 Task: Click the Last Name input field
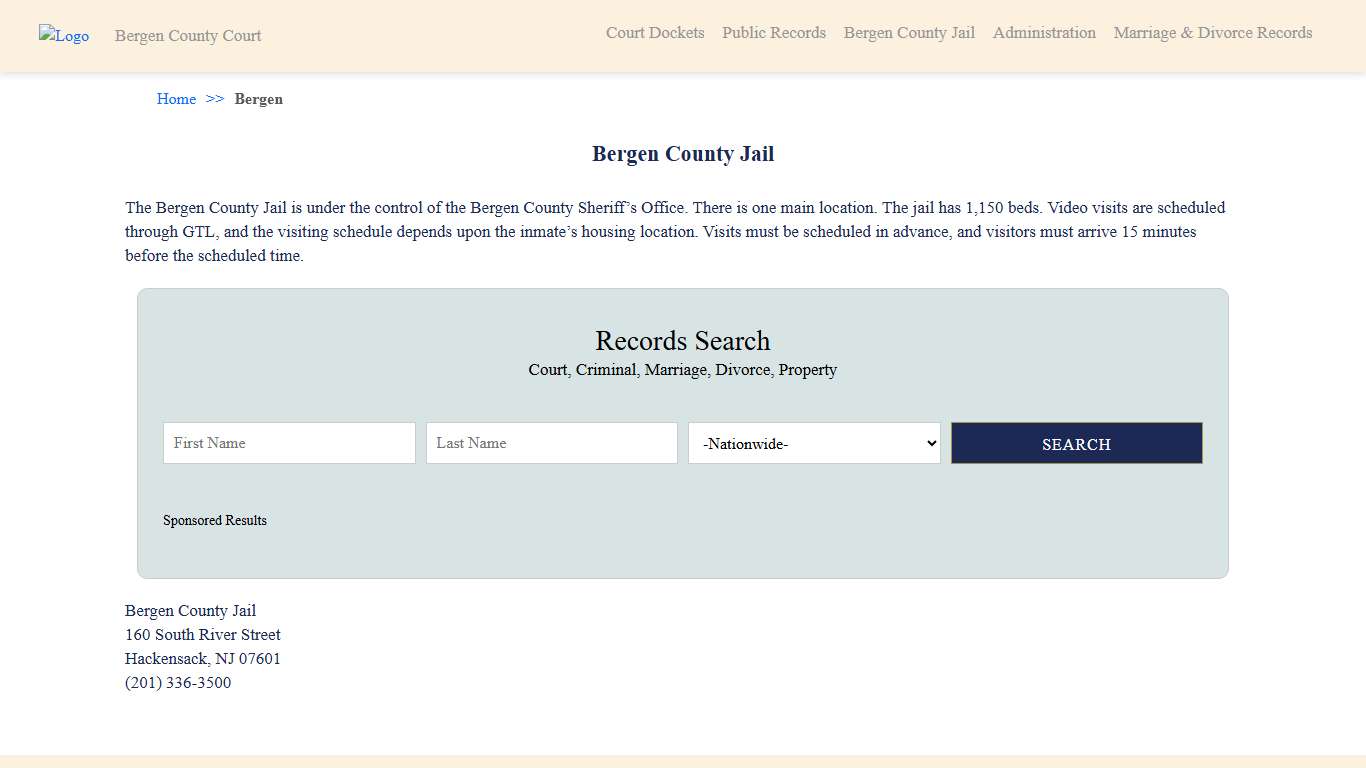click(x=551, y=443)
